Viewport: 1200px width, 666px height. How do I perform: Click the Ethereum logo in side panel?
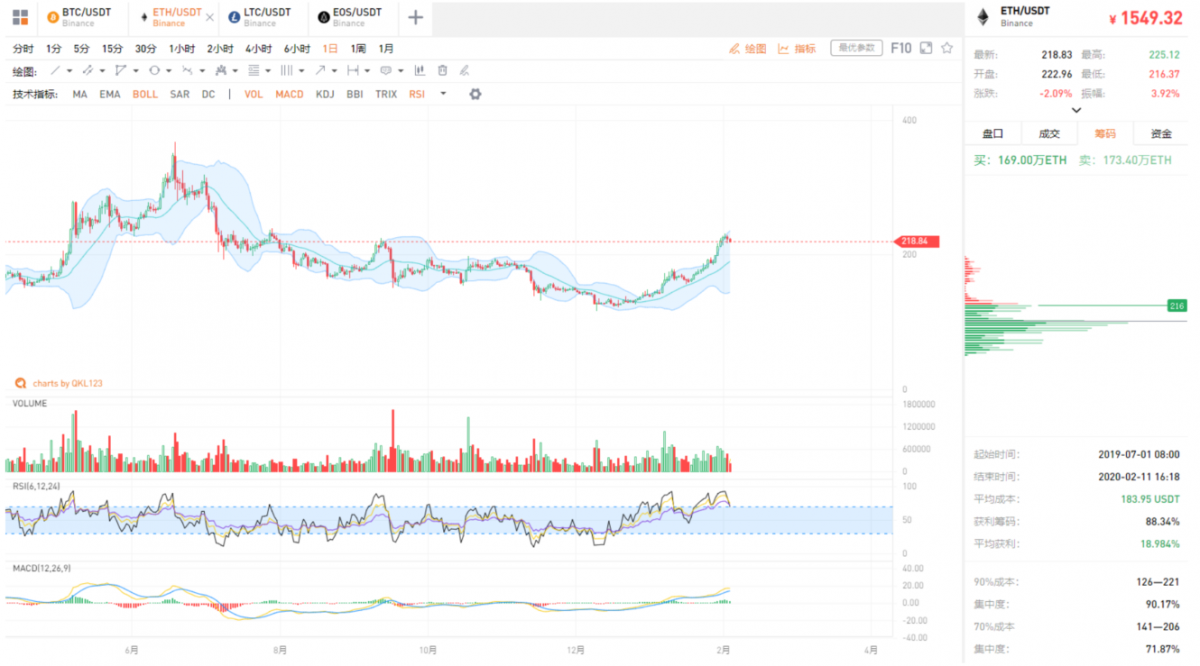[983, 16]
